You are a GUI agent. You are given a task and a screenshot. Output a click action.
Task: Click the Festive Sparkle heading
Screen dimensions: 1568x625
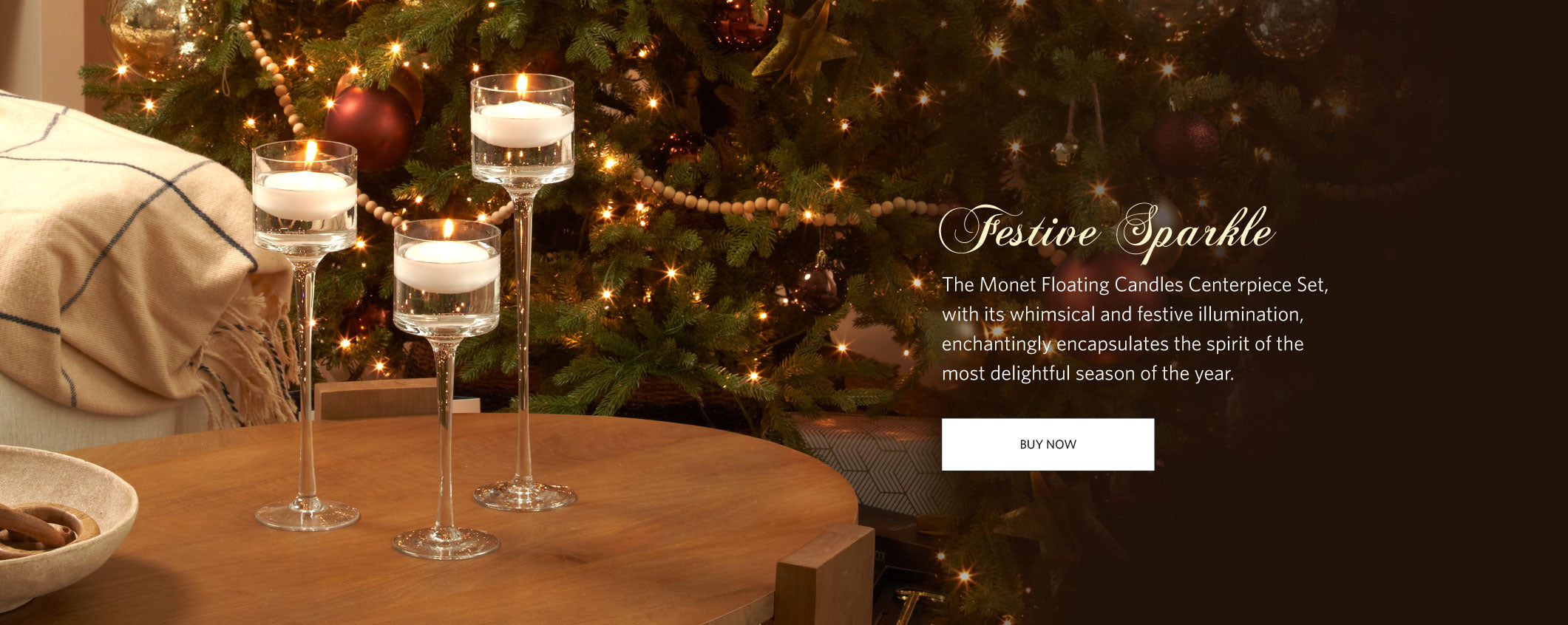(1107, 232)
